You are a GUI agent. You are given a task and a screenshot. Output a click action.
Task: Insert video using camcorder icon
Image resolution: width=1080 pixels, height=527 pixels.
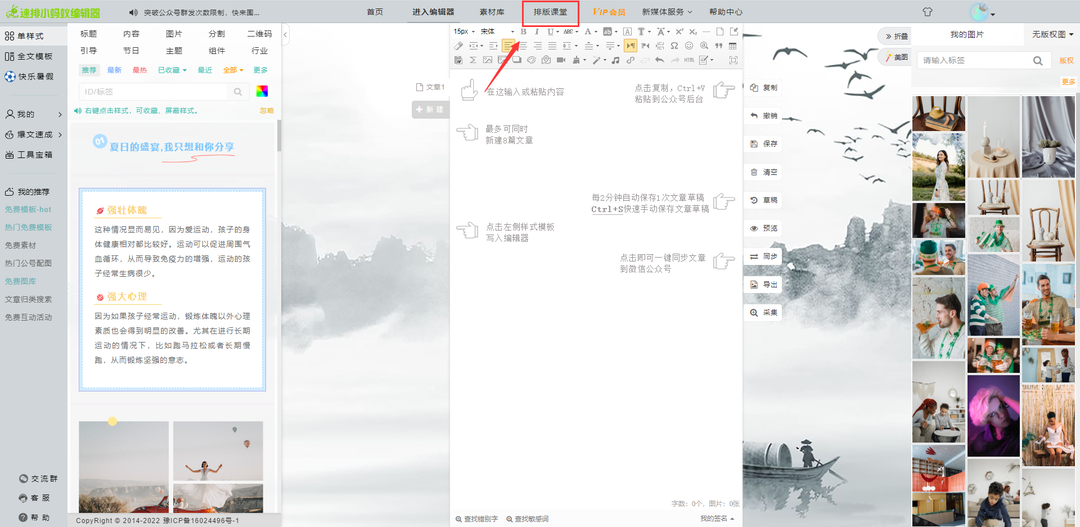click(x=561, y=60)
